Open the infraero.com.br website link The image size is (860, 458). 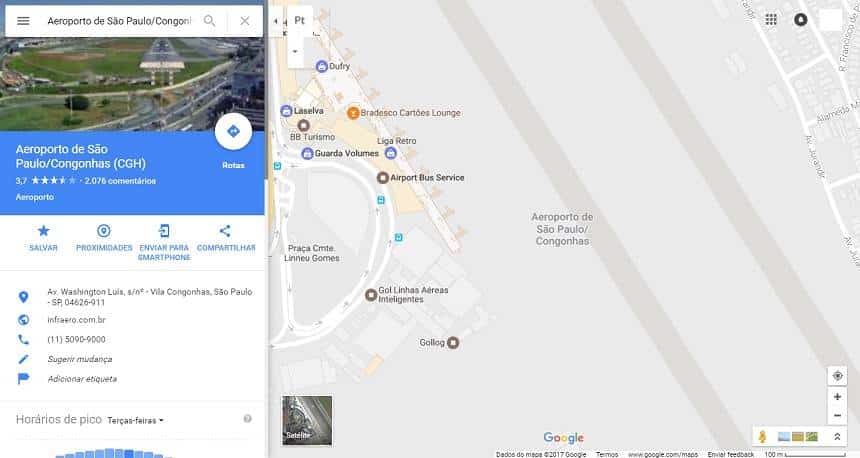(76, 320)
